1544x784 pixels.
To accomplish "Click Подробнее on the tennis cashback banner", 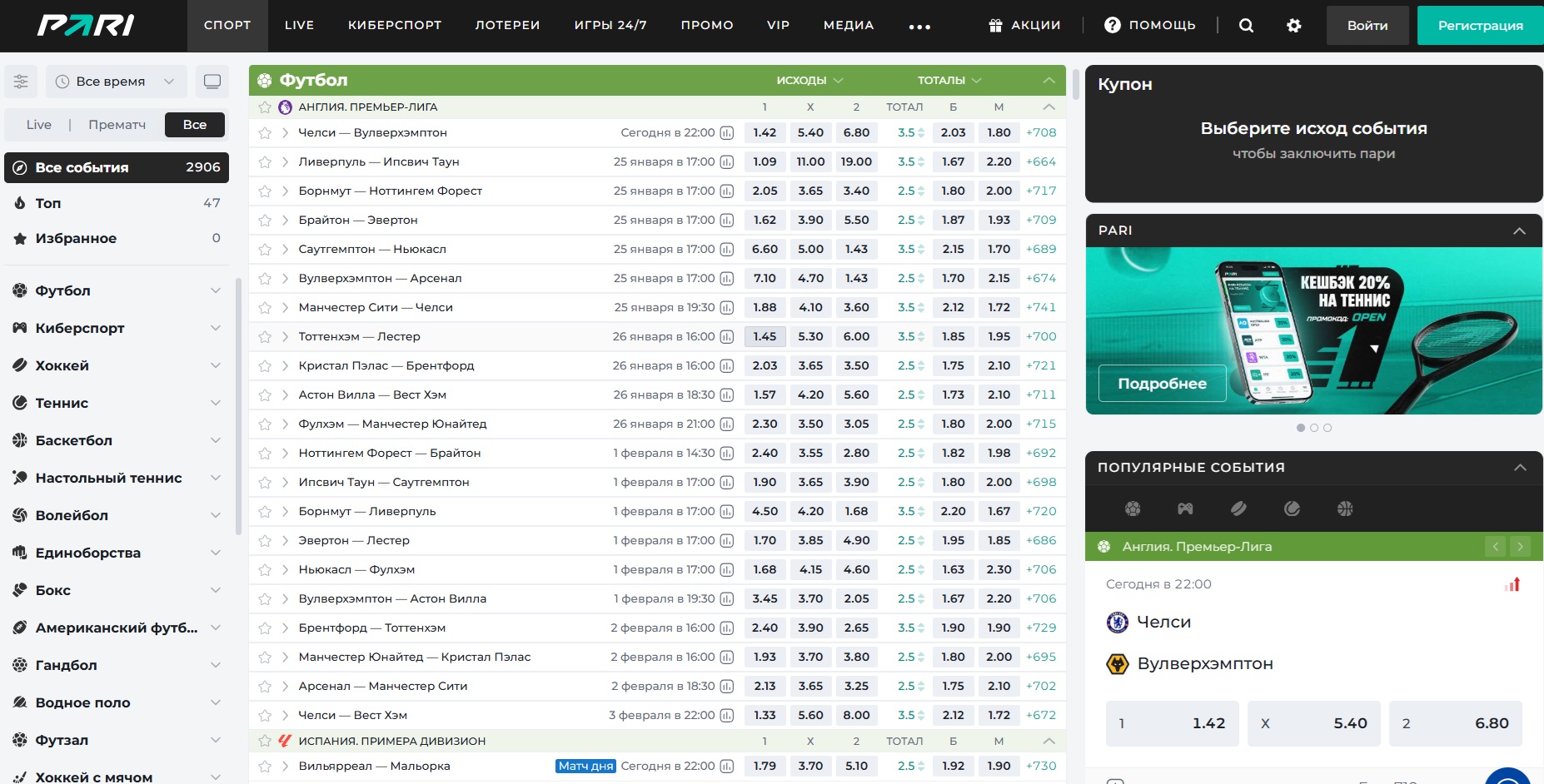I will [x=1162, y=384].
